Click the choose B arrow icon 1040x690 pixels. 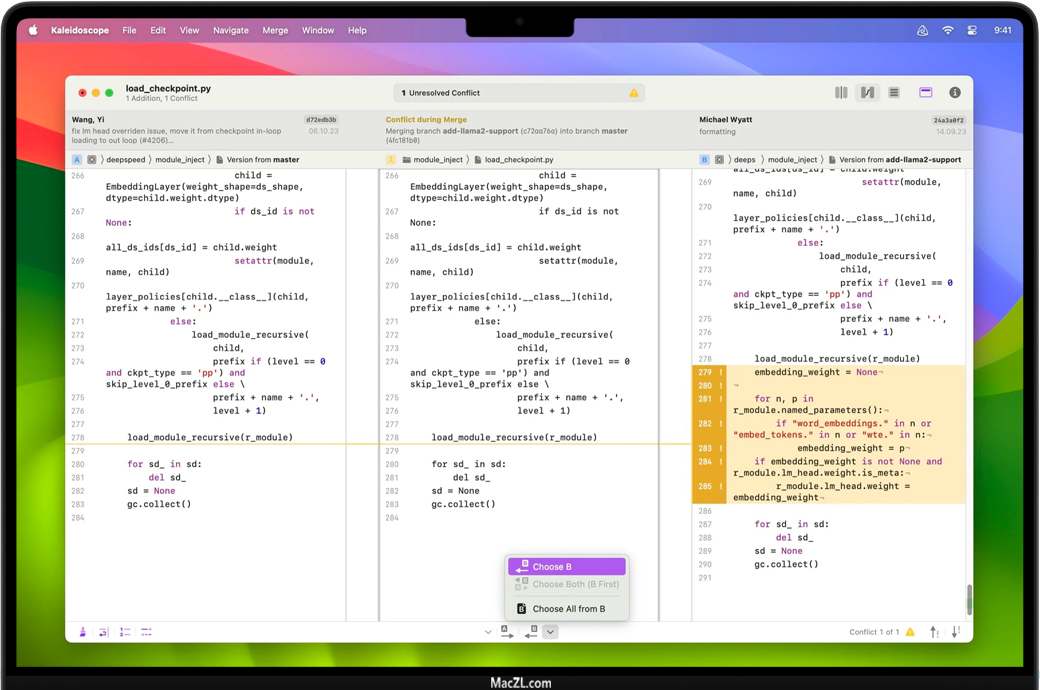(x=532, y=632)
